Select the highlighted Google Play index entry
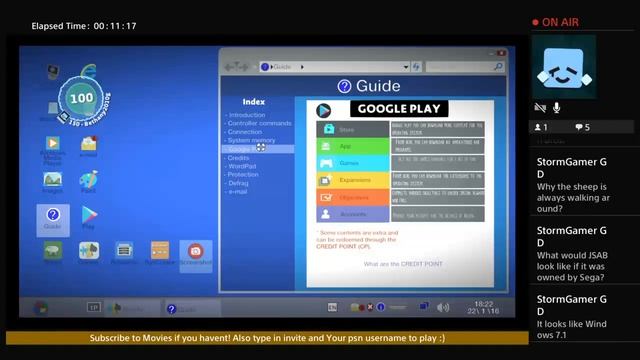Viewport: 640px width, 360px height. (x=258, y=149)
